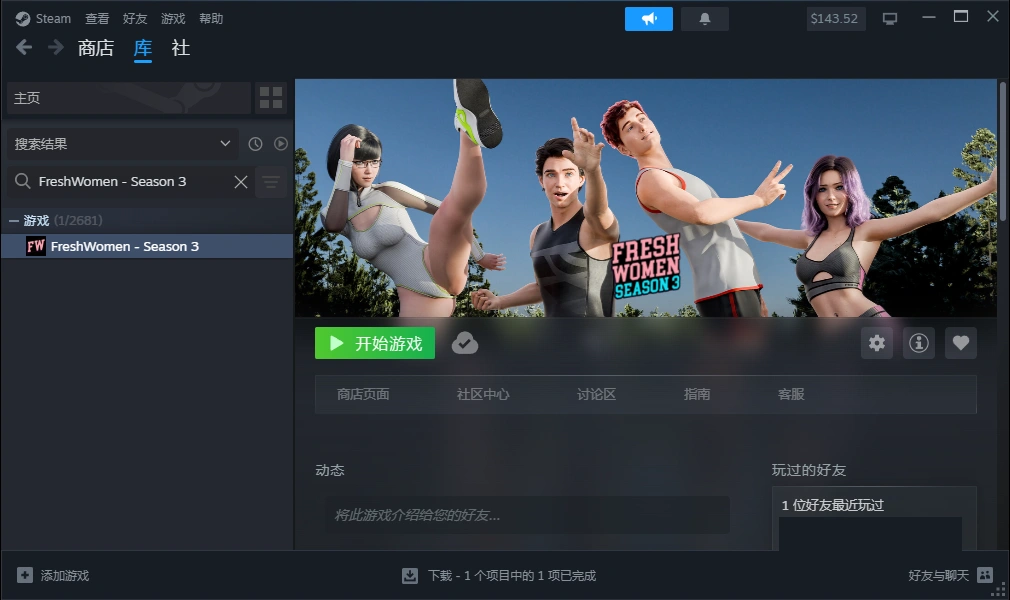This screenshot has width=1010, height=600.
Task: Go back with the left arrow
Action: [x=24, y=47]
